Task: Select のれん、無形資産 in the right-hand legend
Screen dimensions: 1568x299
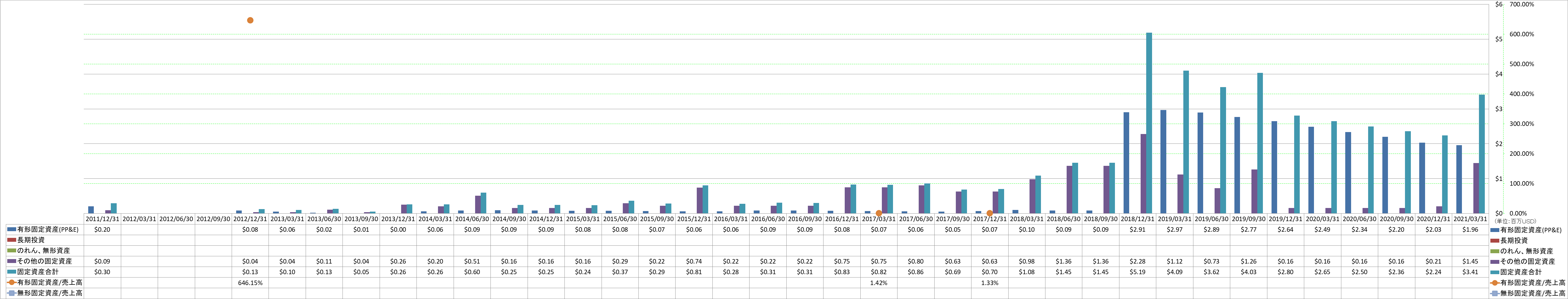Action: (x=1522, y=251)
